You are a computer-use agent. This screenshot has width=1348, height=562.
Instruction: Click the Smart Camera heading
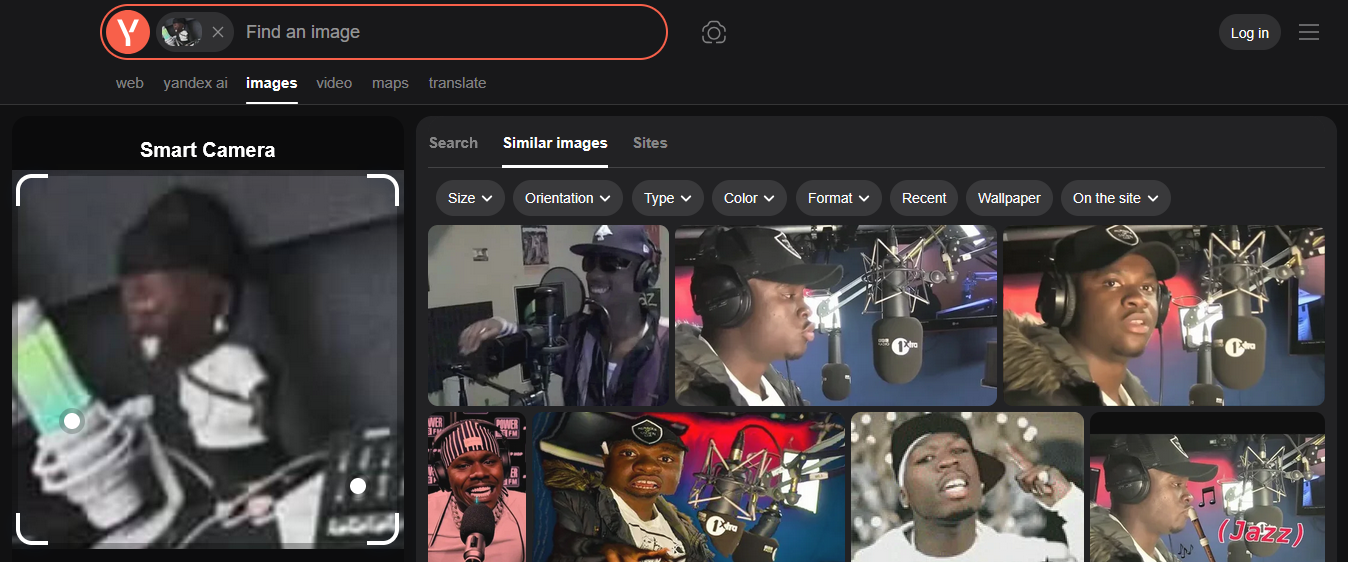(x=207, y=150)
